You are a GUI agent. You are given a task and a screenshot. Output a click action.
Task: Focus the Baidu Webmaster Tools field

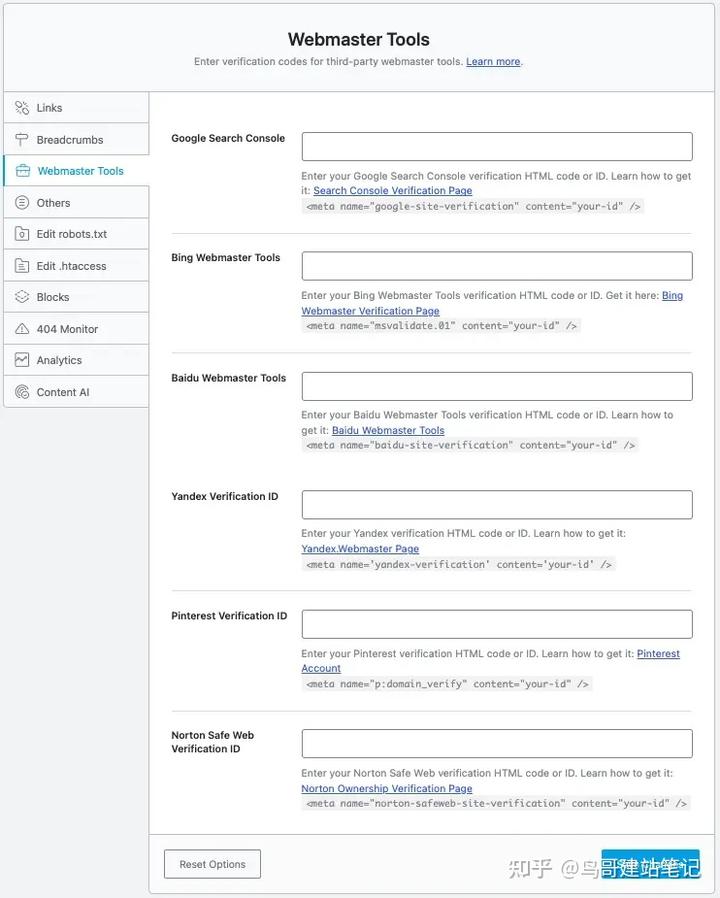(497, 387)
